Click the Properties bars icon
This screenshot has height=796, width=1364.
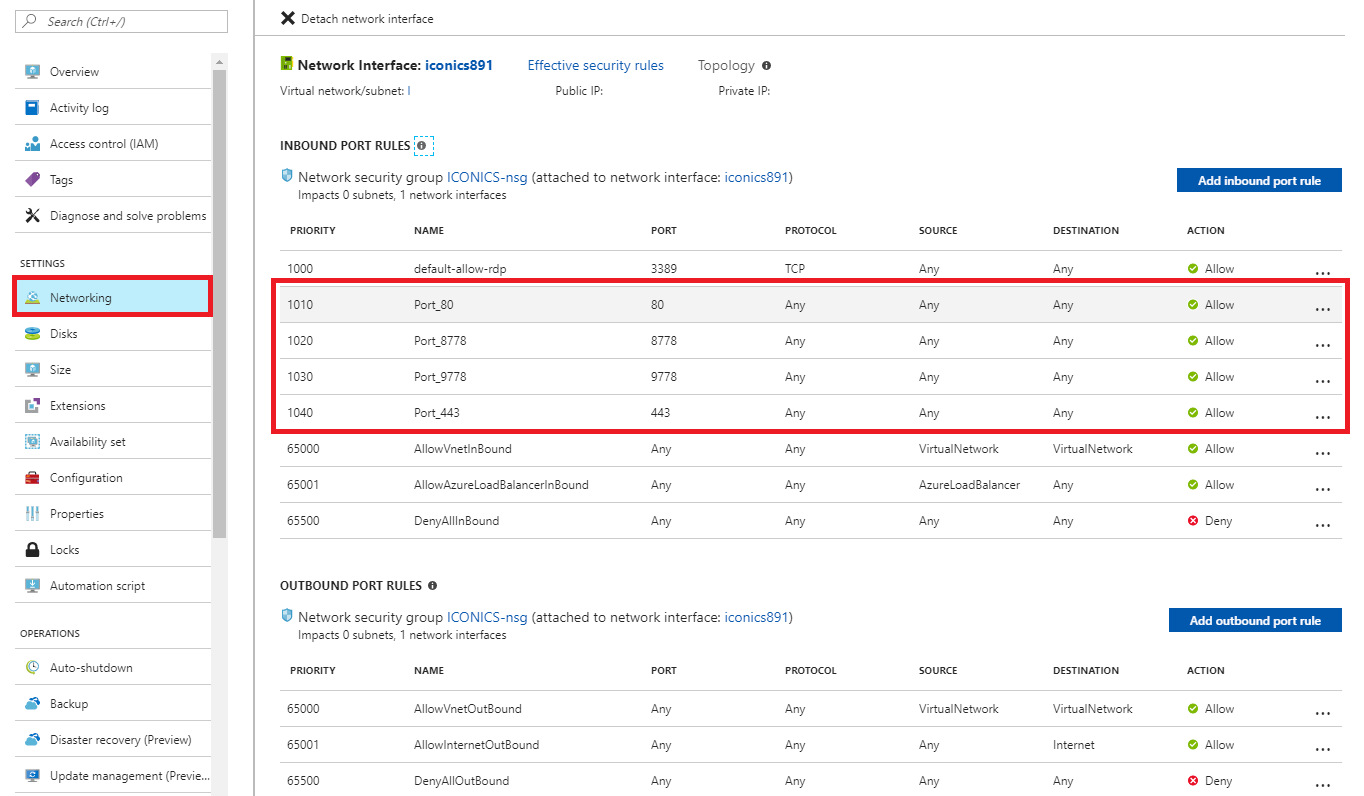point(32,514)
